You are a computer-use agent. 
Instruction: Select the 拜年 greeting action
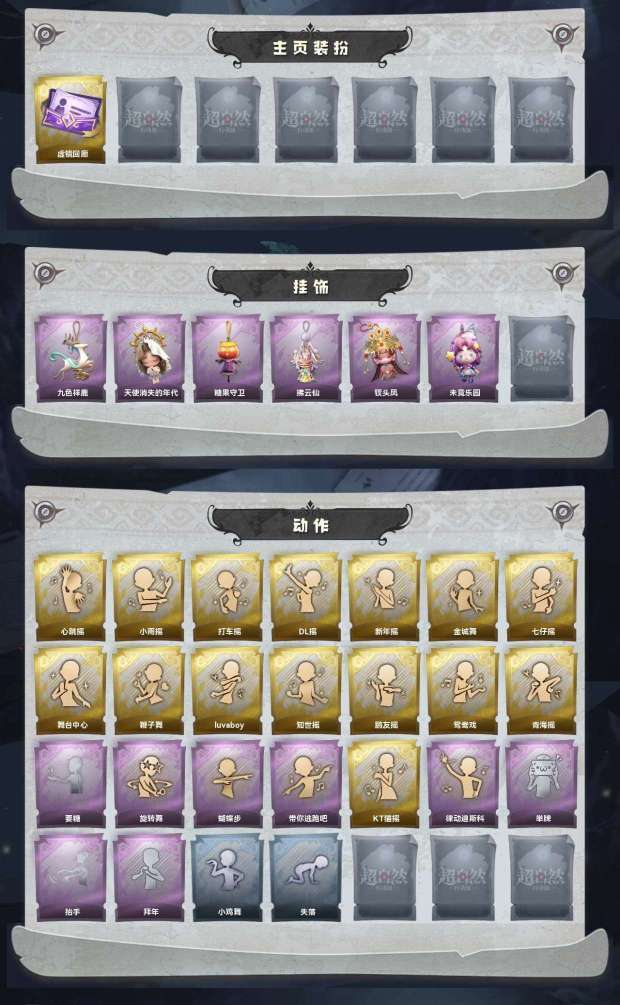[149, 878]
